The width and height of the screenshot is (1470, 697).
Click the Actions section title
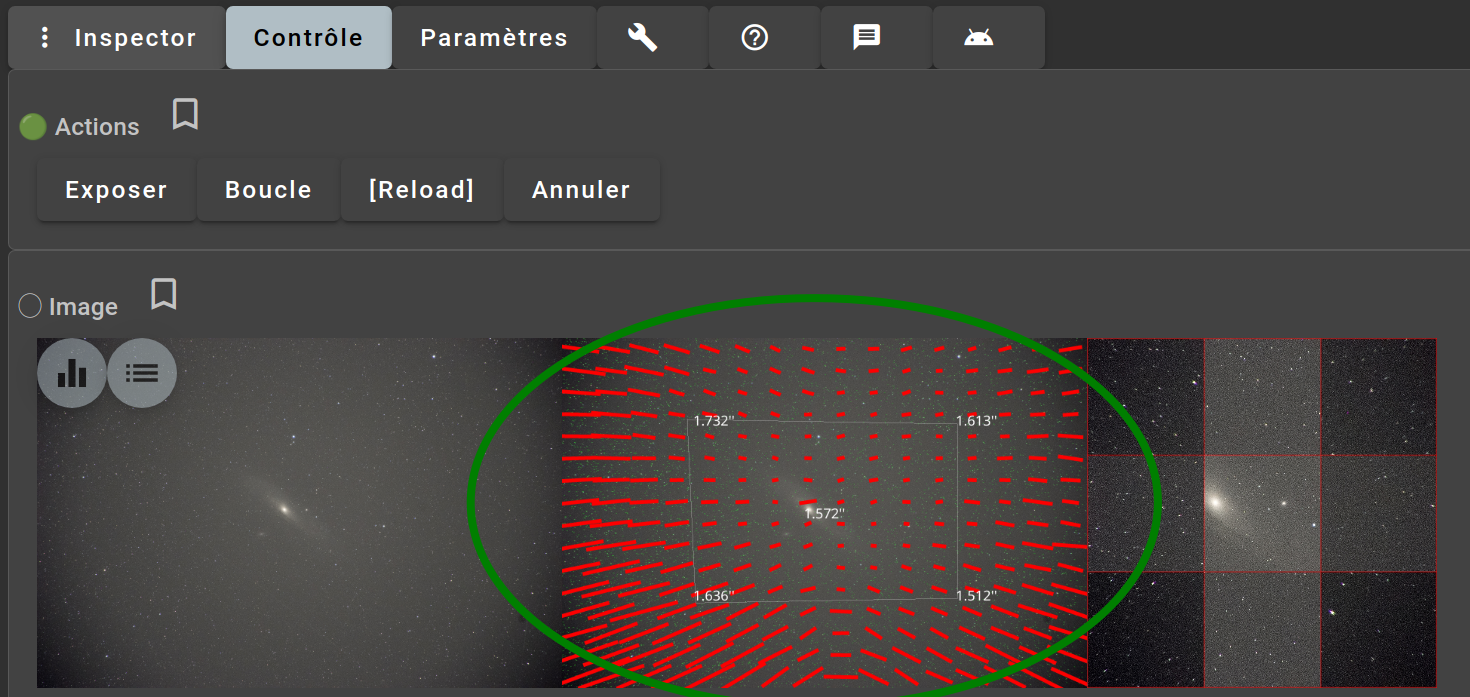coord(97,127)
